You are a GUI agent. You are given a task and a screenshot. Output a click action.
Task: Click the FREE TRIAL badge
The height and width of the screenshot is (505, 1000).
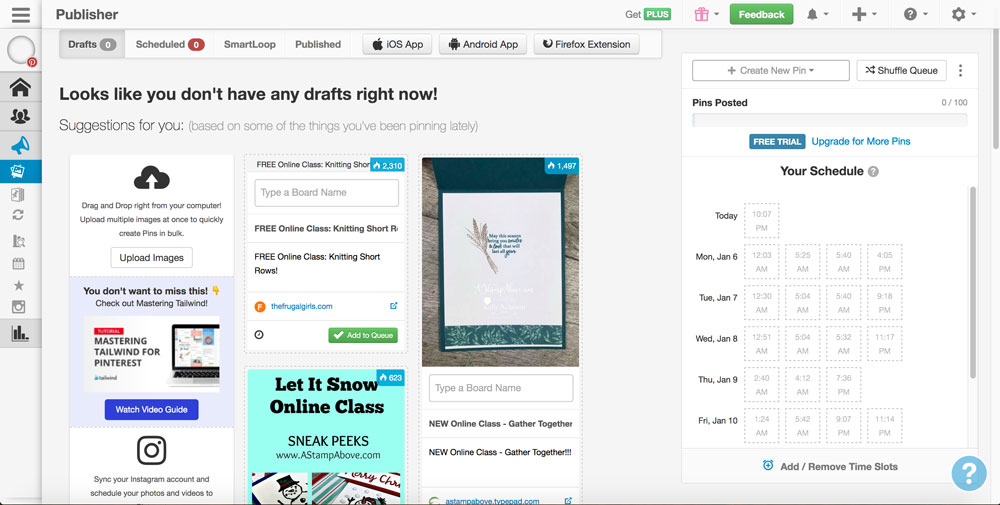pyautogui.click(x=777, y=142)
